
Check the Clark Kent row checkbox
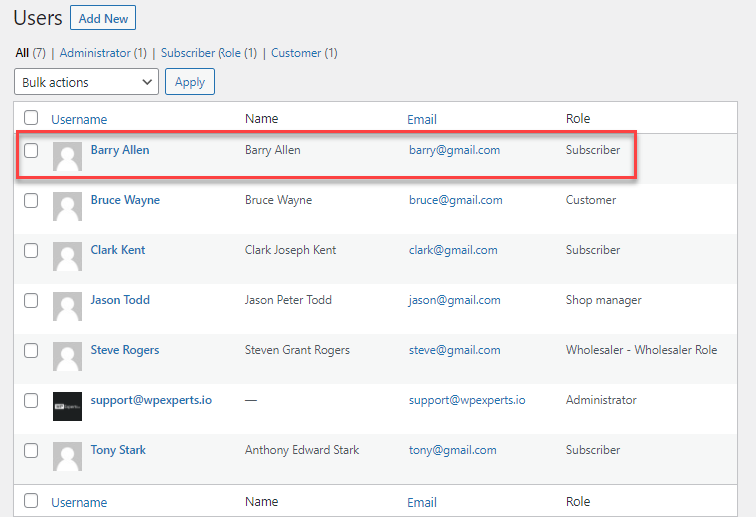[31, 250]
